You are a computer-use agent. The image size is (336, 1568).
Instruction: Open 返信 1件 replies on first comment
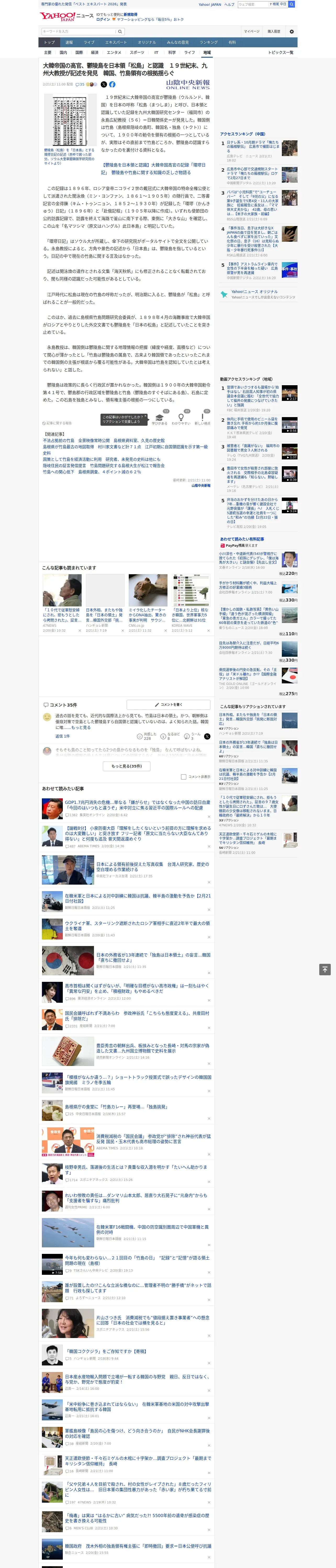62,736
